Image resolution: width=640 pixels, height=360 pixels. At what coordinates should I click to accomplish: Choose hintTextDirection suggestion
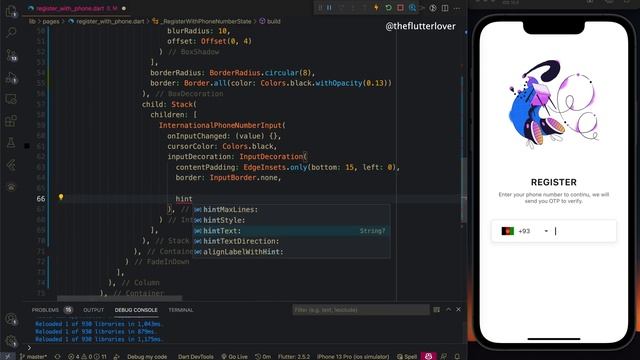pyautogui.click(x=291, y=242)
